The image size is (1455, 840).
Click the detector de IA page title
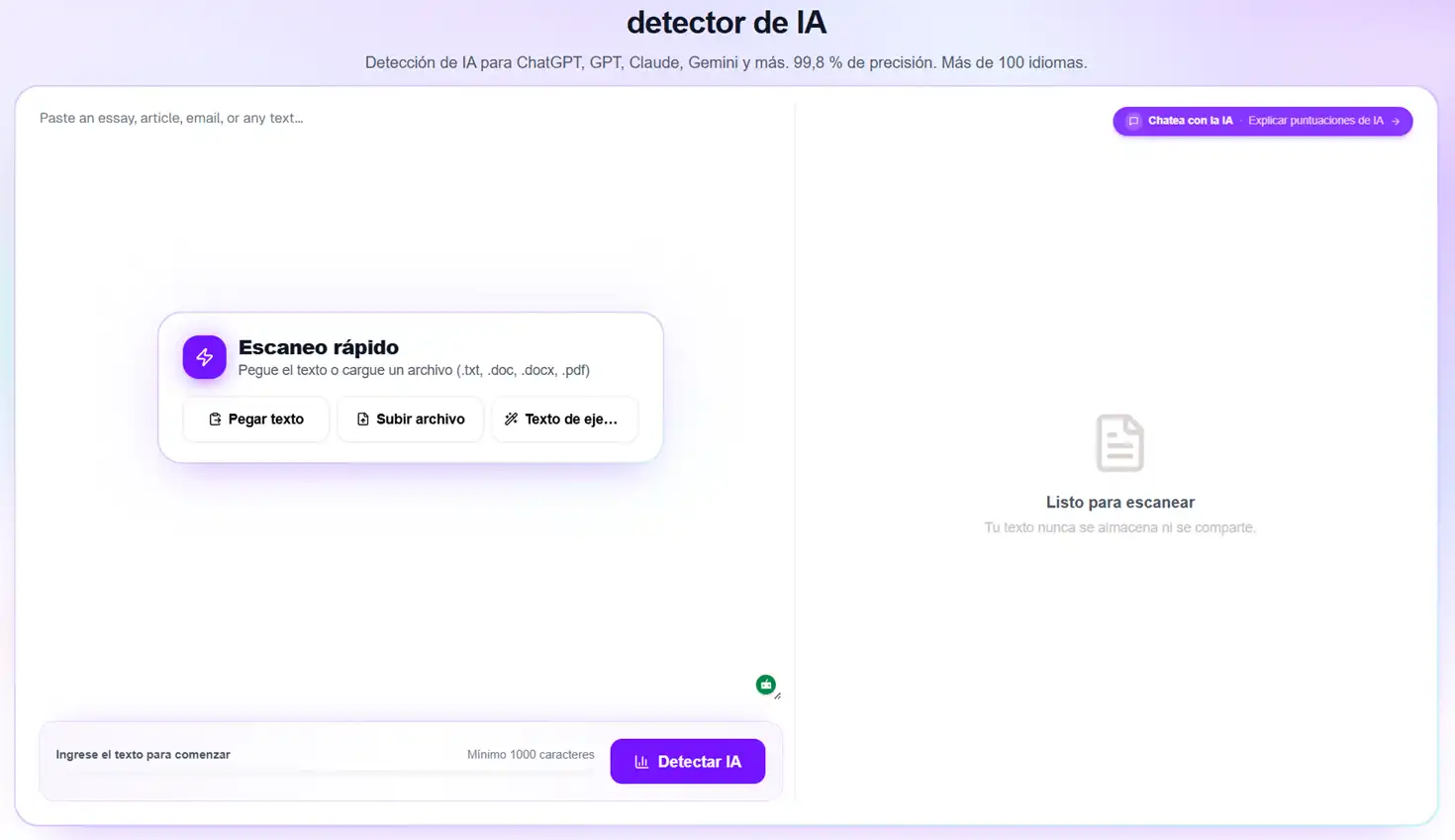tap(727, 22)
